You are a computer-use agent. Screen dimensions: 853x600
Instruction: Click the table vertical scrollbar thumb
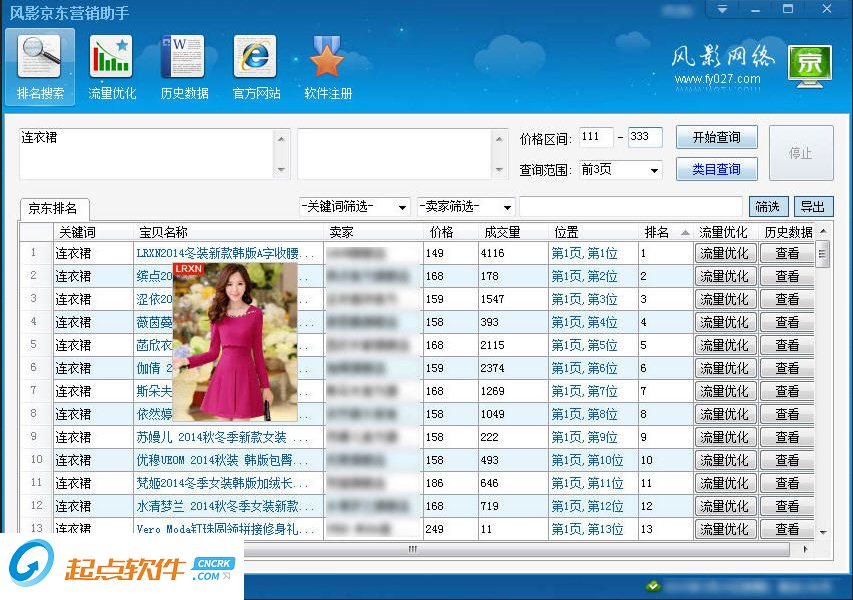(x=823, y=254)
